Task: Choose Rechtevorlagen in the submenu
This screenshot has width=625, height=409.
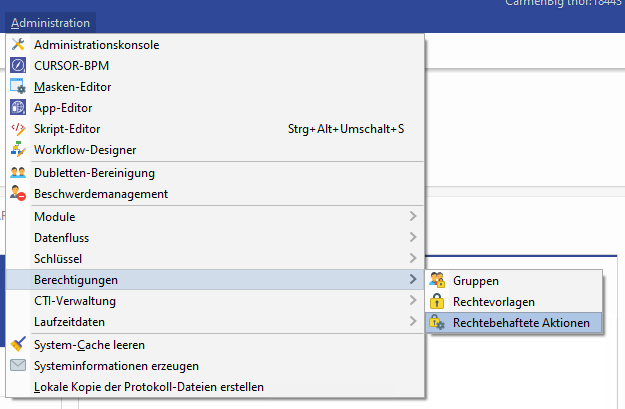Action: coord(493,302)
